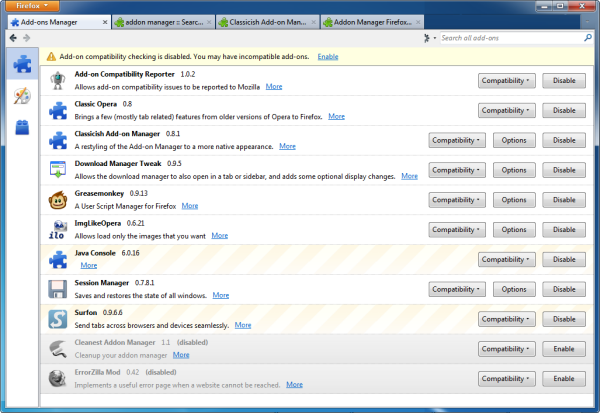Open More link for Java Console

tap(89, 265)
